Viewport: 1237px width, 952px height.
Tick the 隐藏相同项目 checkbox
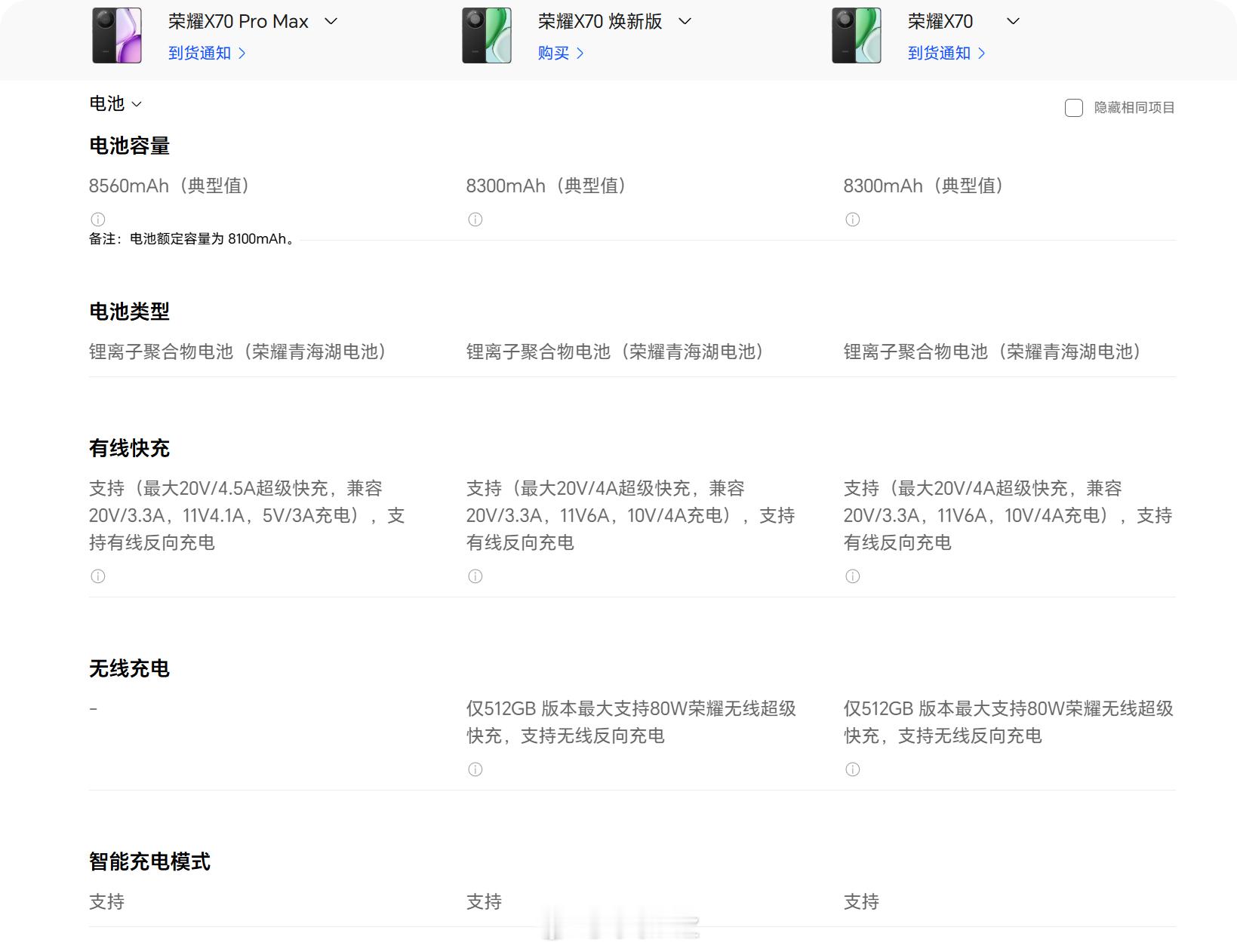1074,108
